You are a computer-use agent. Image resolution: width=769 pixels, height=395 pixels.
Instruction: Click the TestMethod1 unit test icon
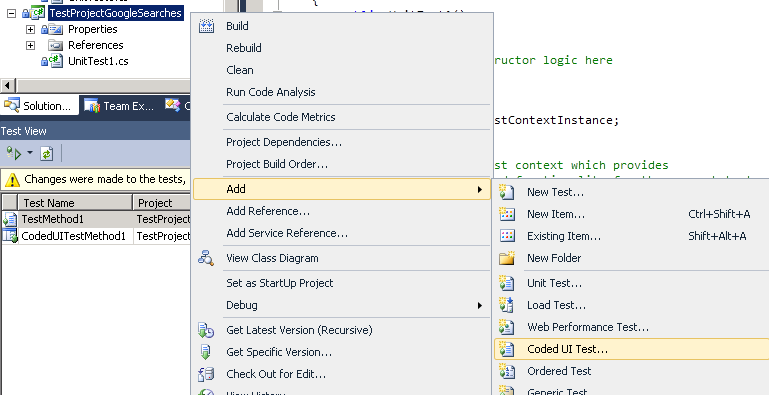coord(10,219)
